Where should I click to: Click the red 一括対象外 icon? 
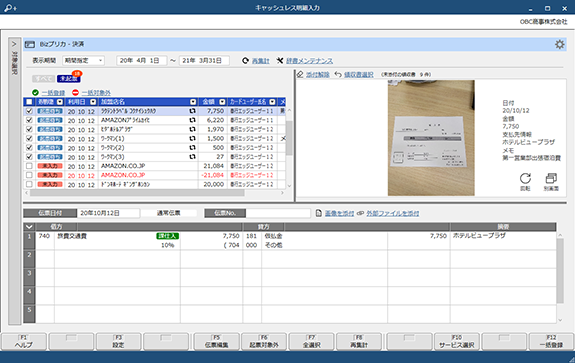(x=75, y=93)
